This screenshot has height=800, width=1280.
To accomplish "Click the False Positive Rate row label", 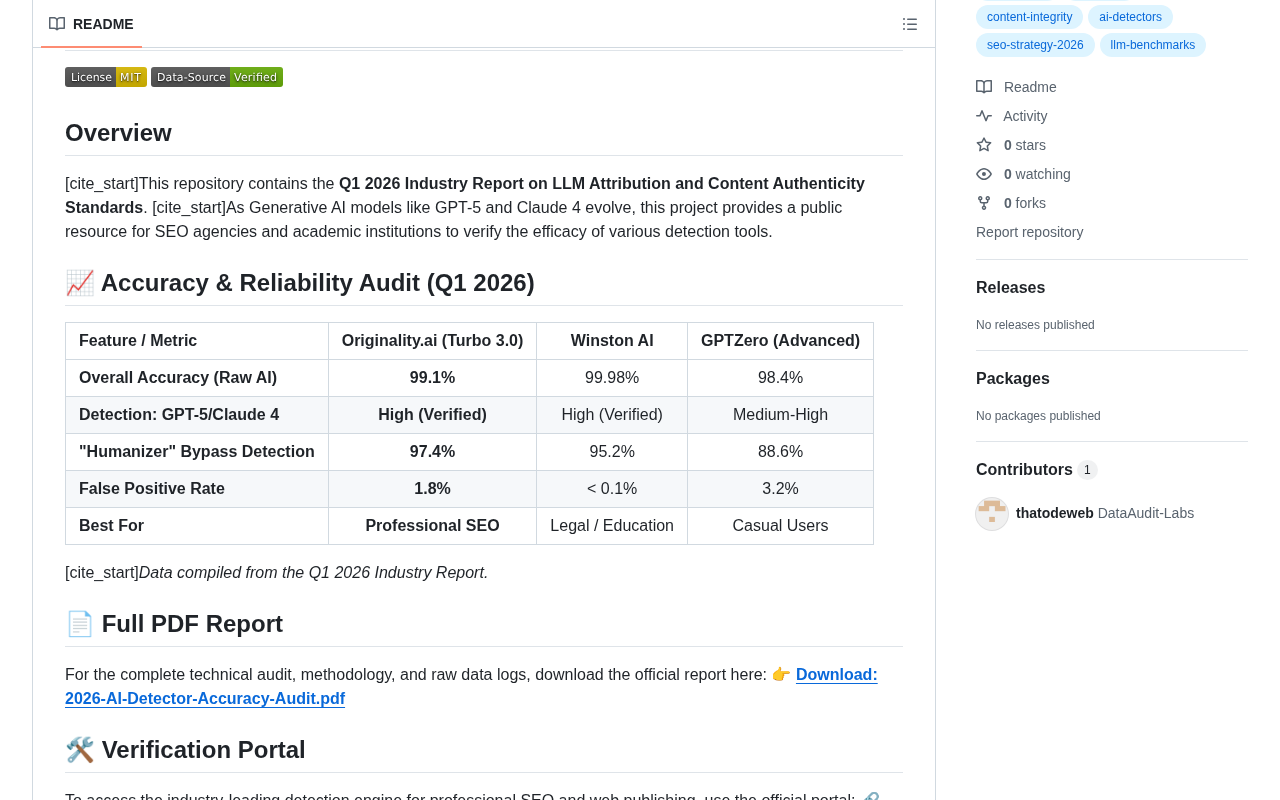I will 197,489.
